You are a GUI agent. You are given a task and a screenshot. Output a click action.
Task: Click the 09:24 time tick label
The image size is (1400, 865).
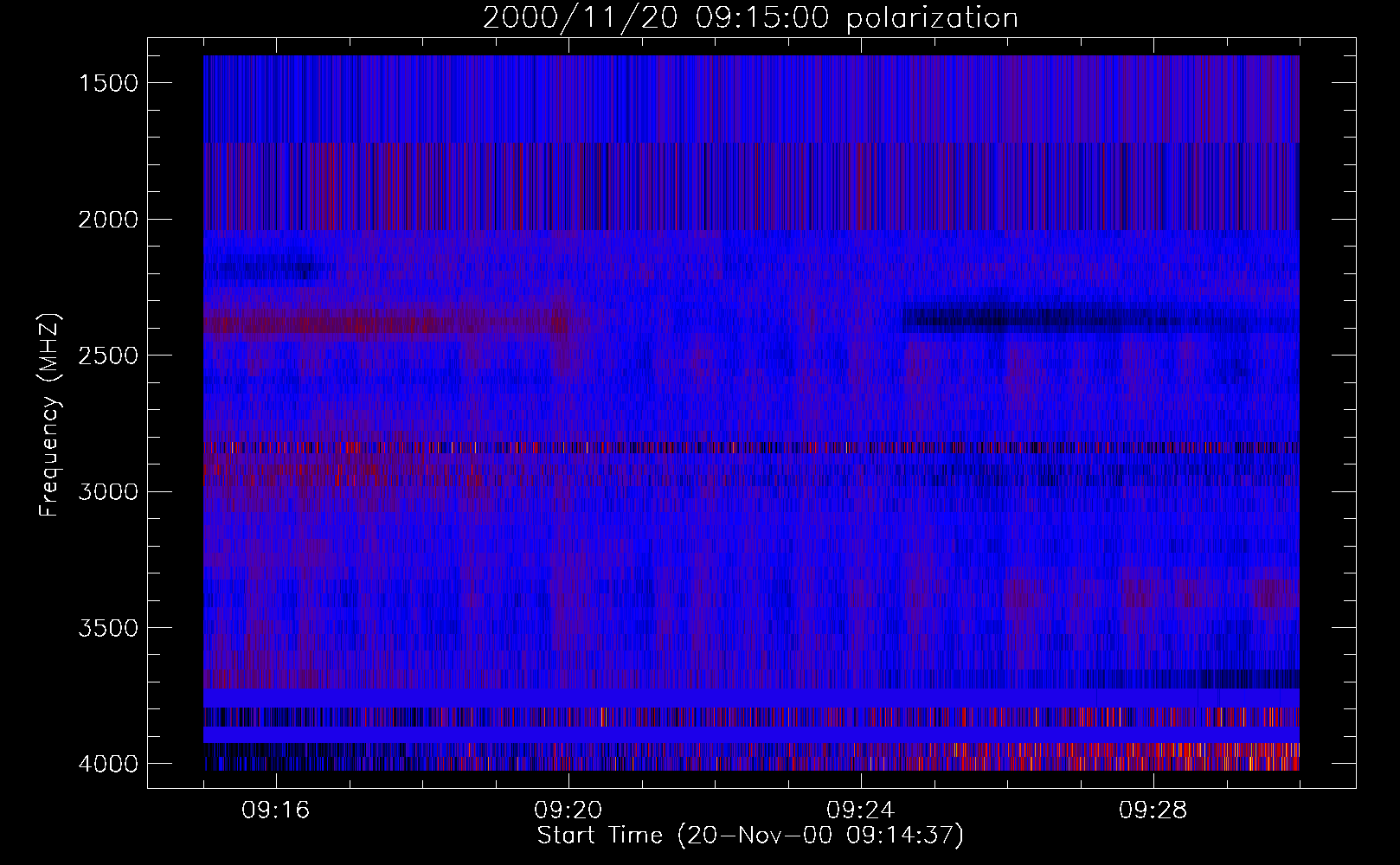(861, 811)
